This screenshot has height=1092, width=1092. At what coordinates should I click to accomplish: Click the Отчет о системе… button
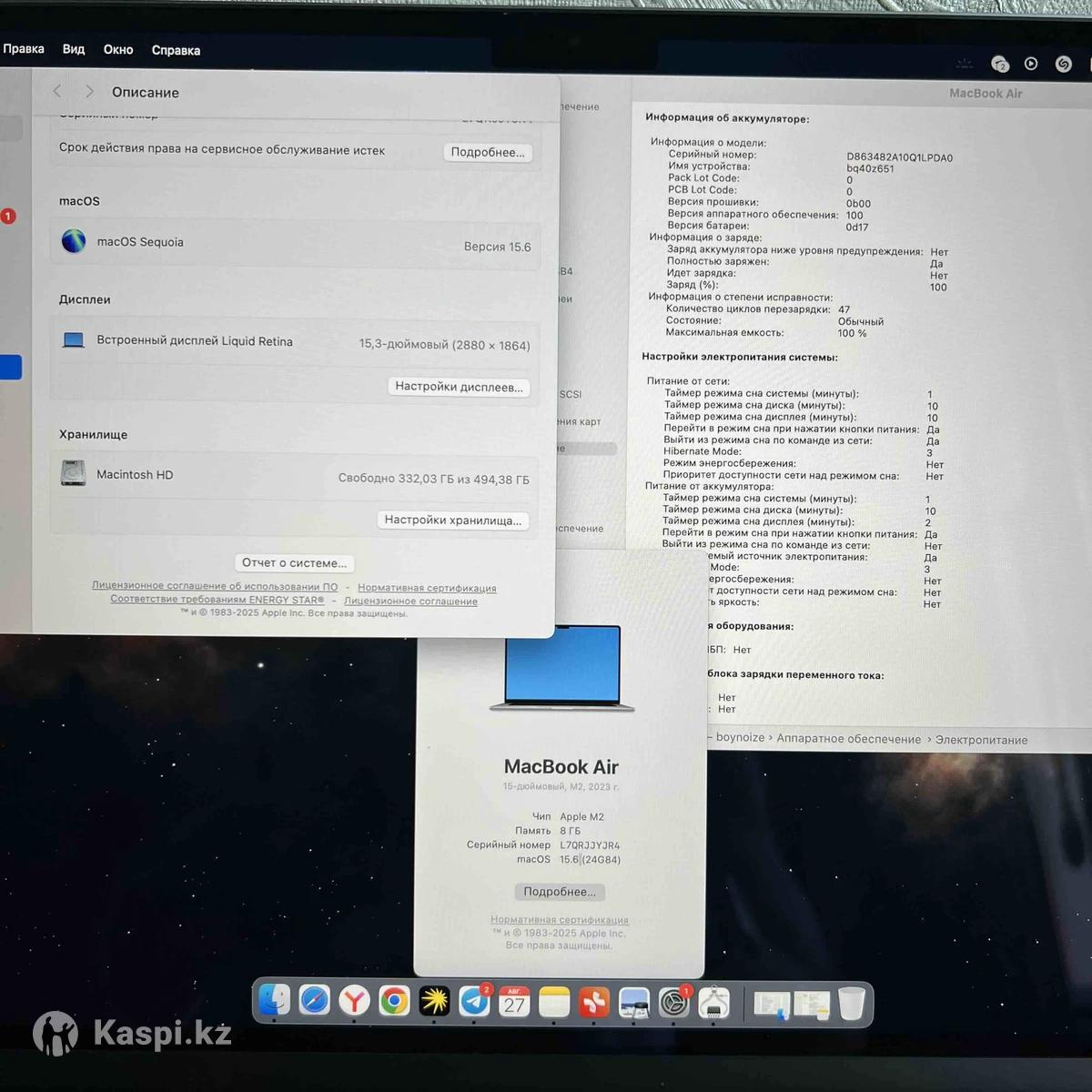[294, 562]
